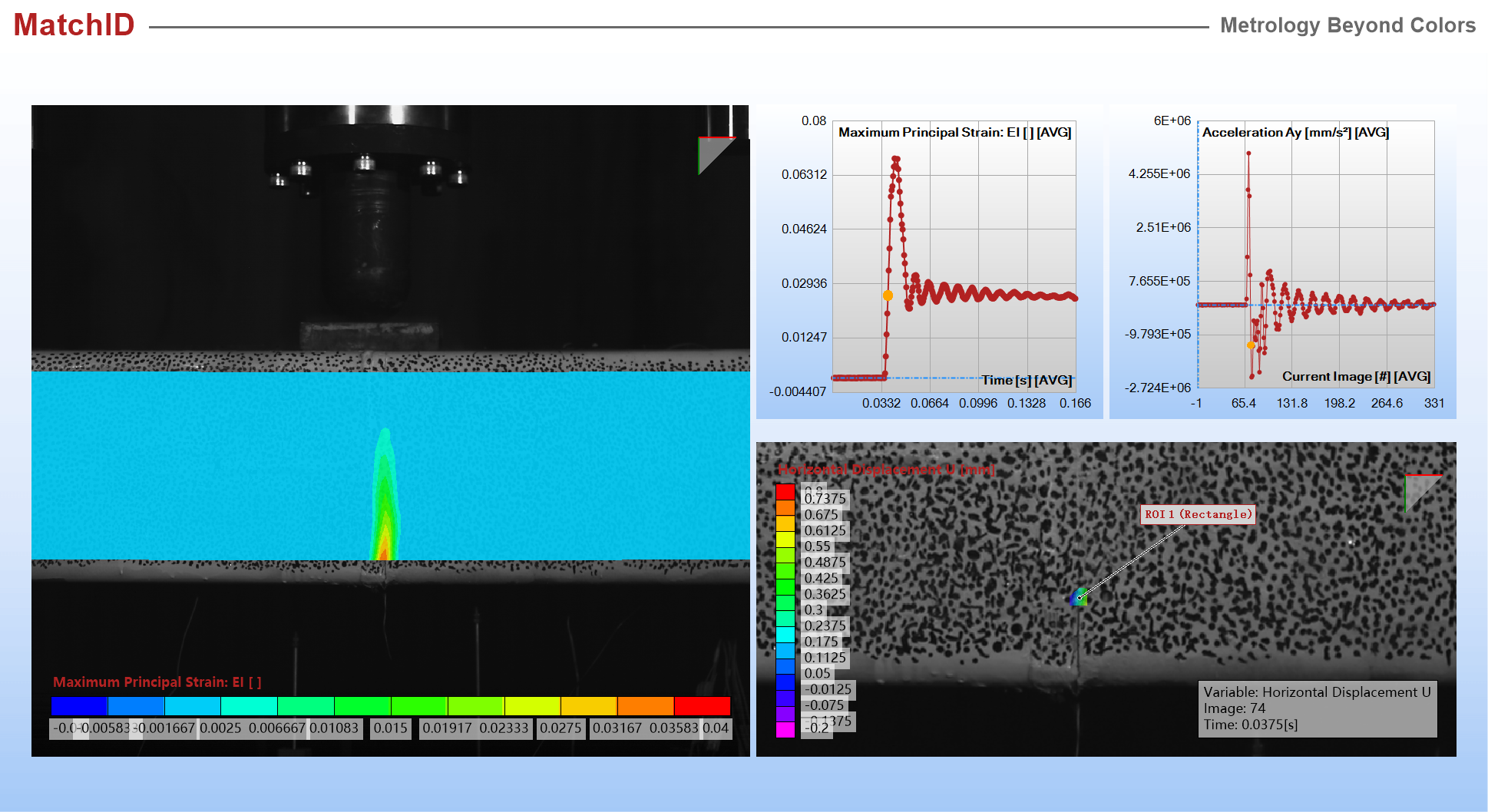
Task: Click the 0.166 time-axis value
Action: pyautogui.click(x=1075, y=403)
